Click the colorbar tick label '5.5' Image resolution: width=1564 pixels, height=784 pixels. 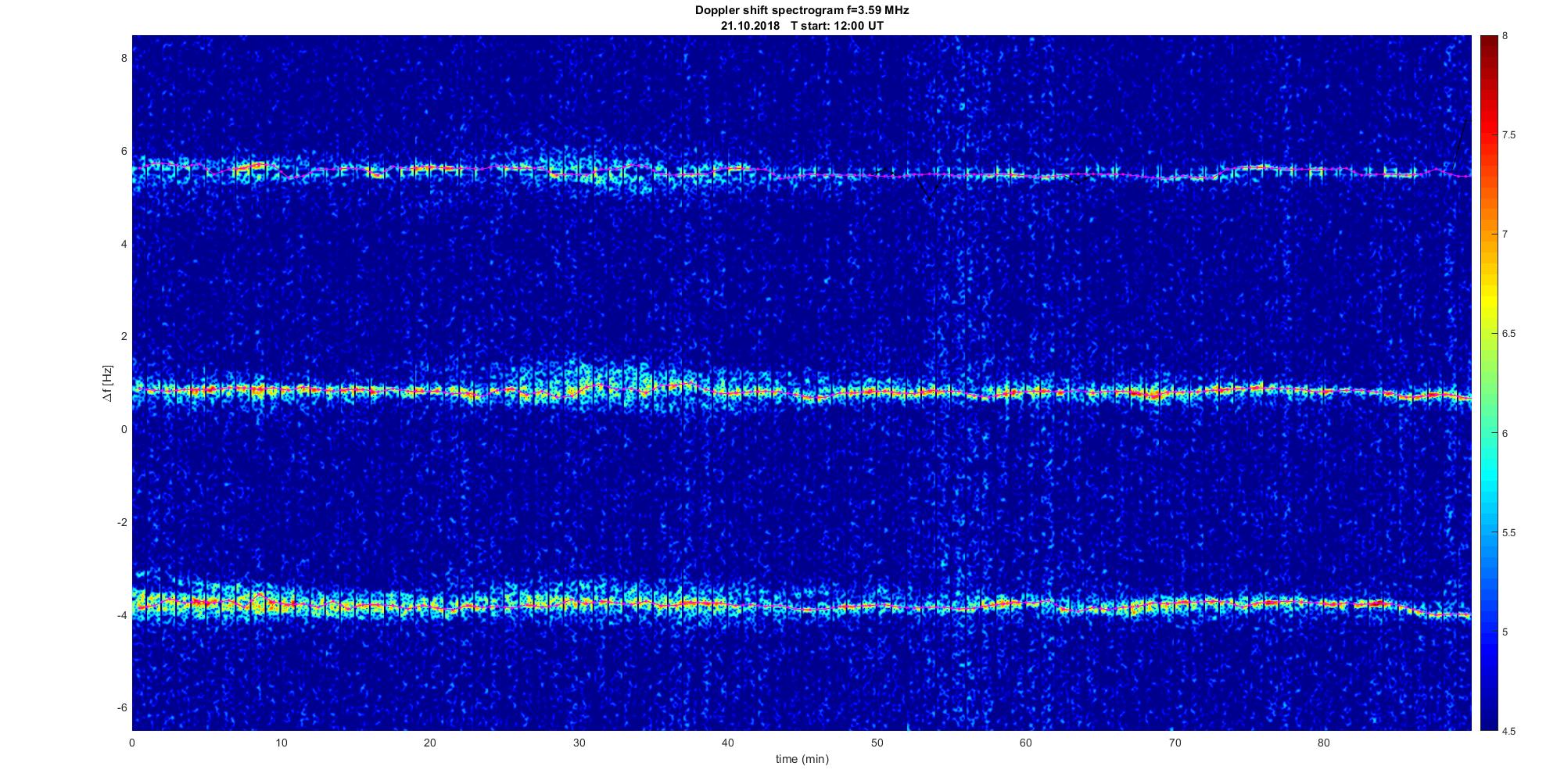[x=1508, y=533]
